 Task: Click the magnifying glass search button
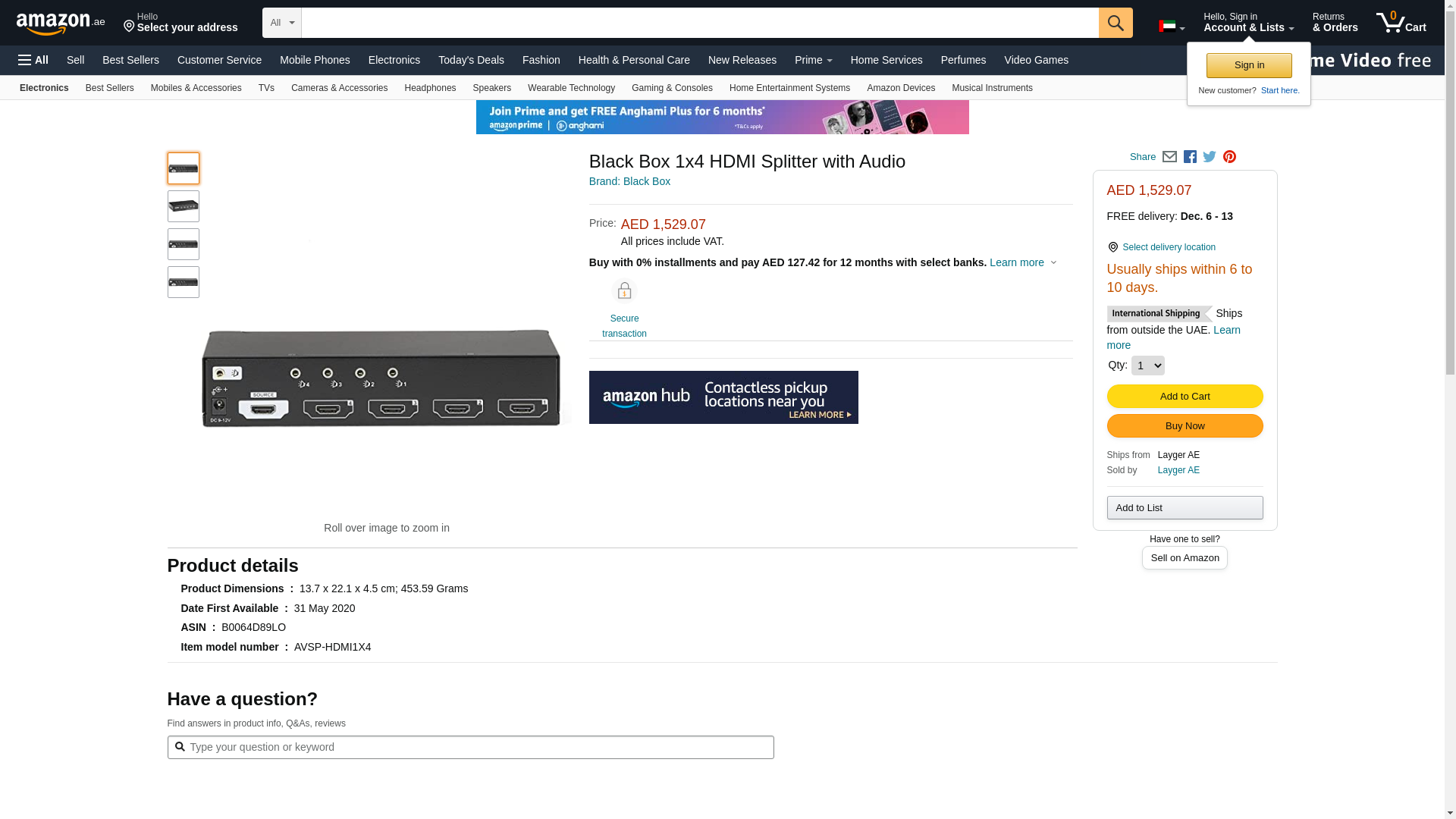pos(1115,23)
